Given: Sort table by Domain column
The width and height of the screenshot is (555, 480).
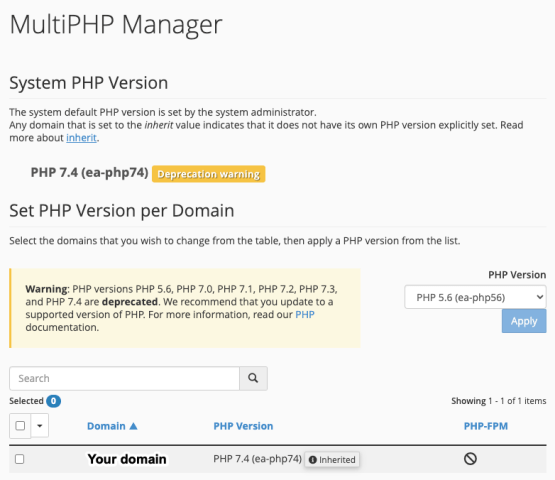Looking at the screenshot, I should point(106,426).
